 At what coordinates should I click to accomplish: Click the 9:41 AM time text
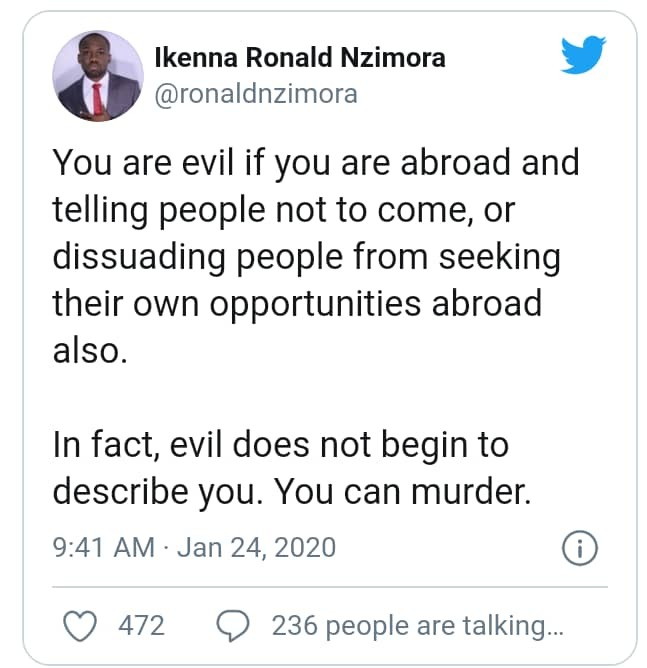pyautogui.click(x=103, y=548)
